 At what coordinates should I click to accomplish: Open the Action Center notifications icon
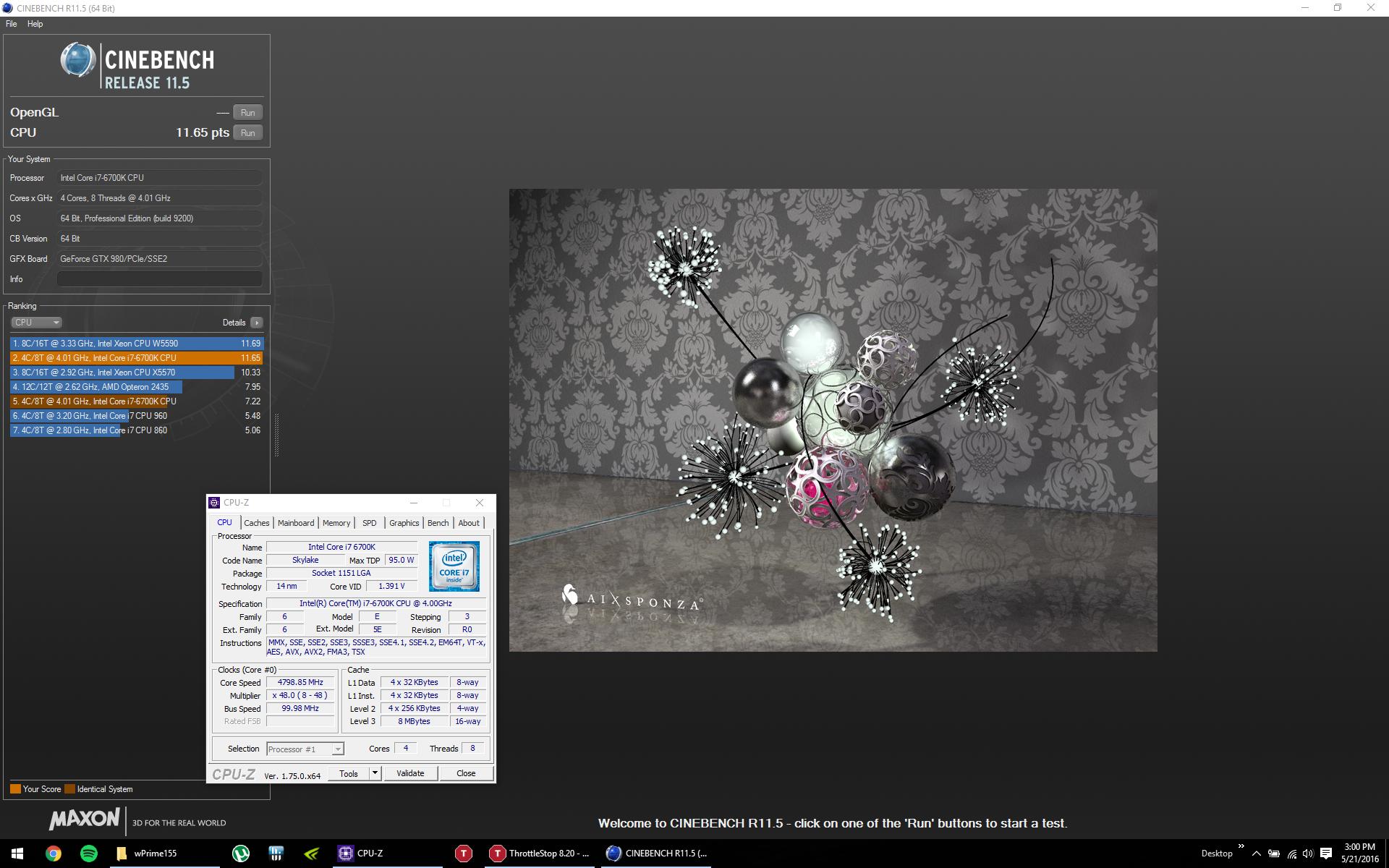(x=1326, y=854)
